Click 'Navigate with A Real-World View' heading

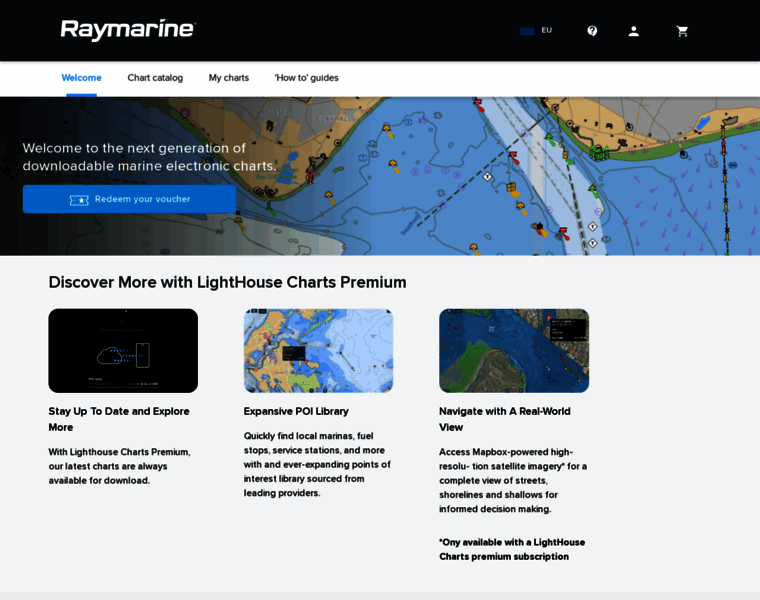tap(505, 419)
